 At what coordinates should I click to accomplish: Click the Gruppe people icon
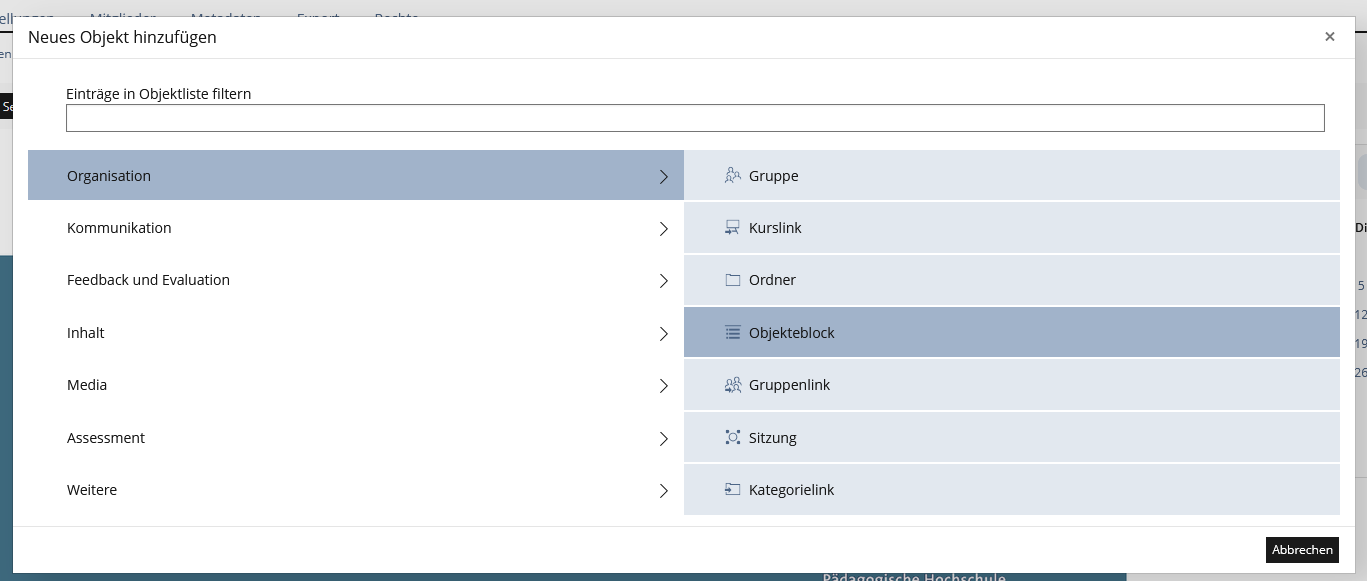pyautogui.click(x=732, y=176)
